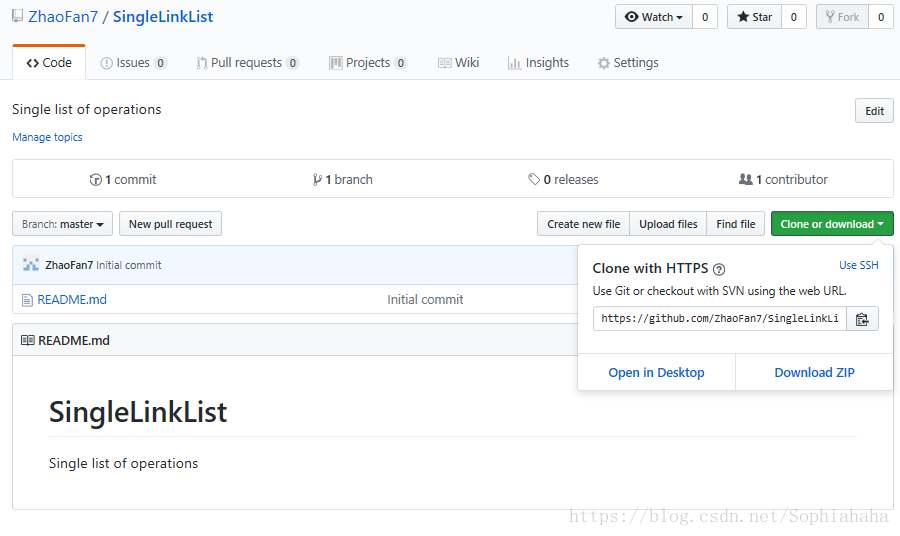Click the SingleLinkList heading in the README

138,412
